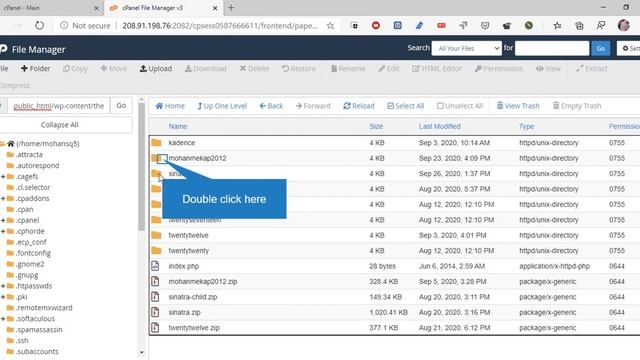
Task: Expand the .cagefs folder
Action: [x=3, y=177]
